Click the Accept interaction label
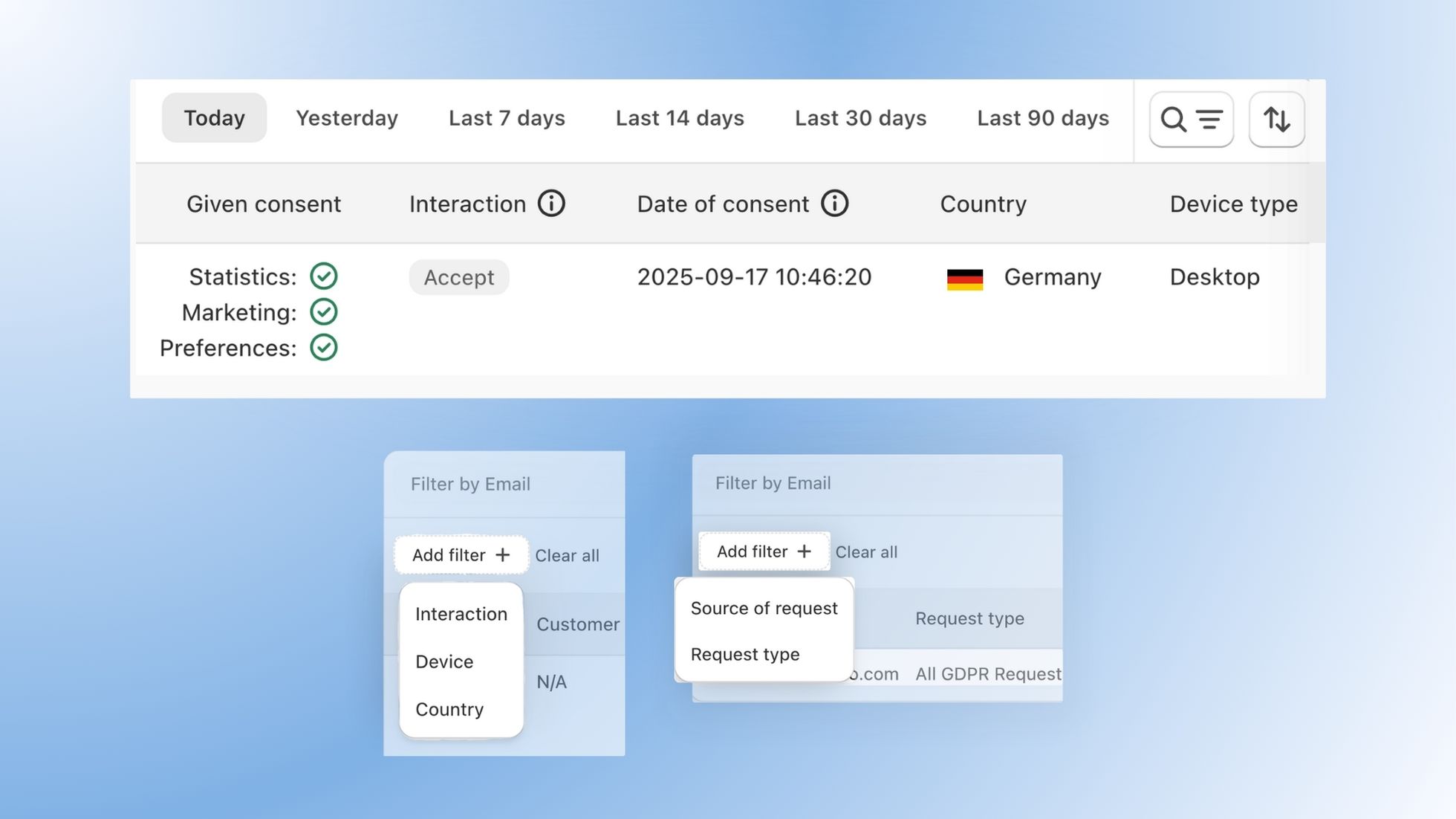The height and width of the screenshot is (819, 1456). 459,277
